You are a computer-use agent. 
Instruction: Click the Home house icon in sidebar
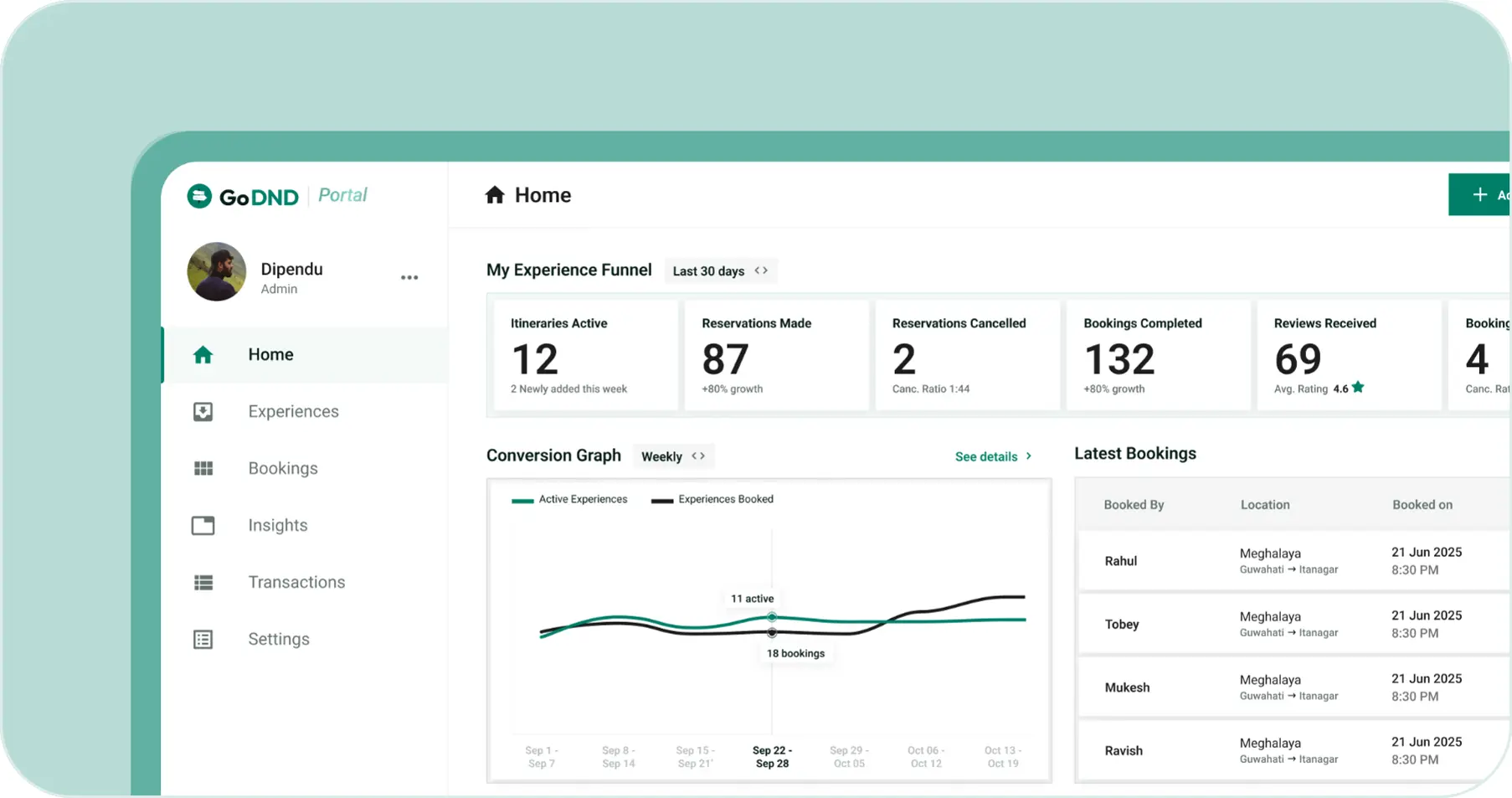tap(203, 355)
